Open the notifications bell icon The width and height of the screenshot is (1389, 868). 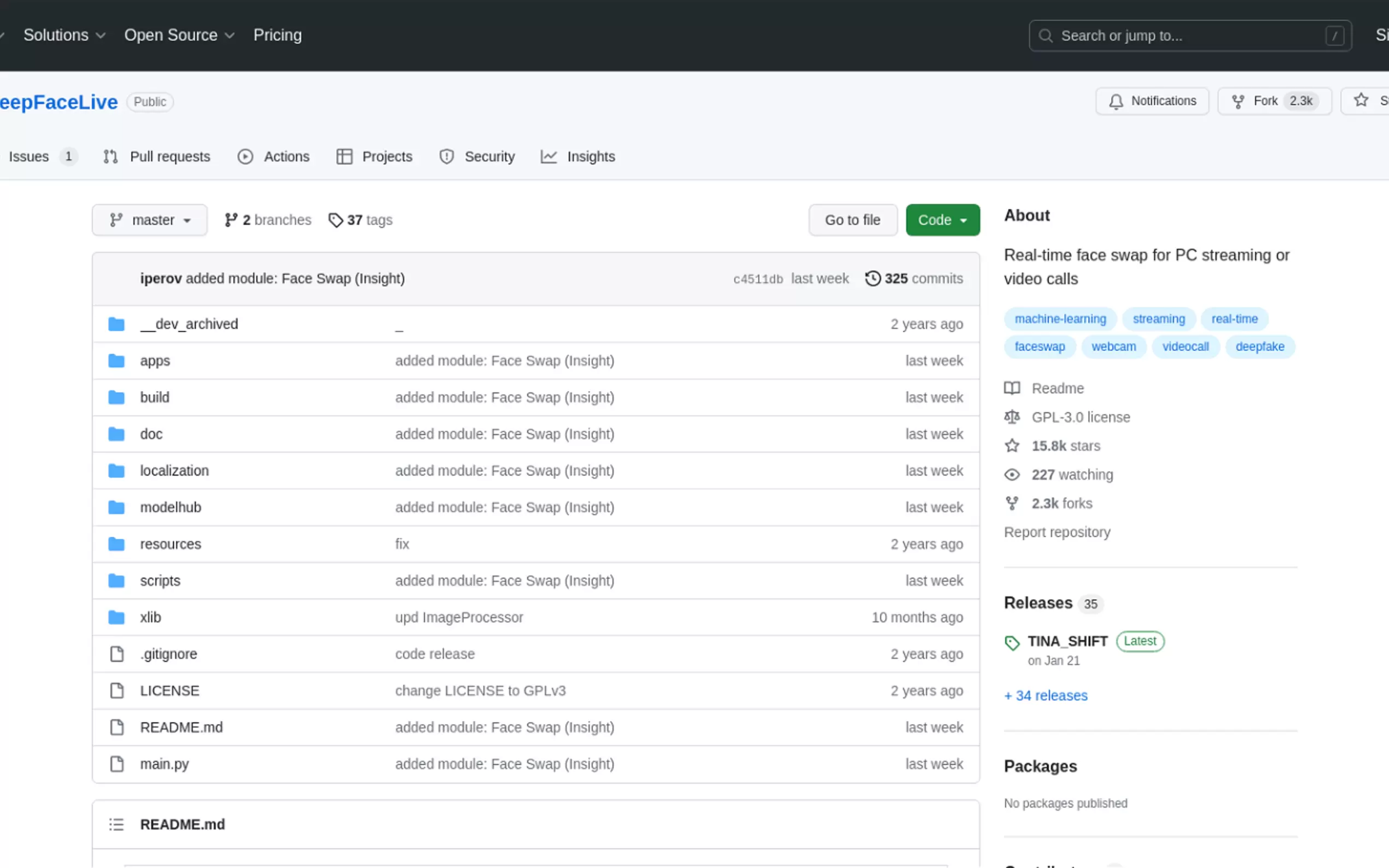tap(1116, 101)
